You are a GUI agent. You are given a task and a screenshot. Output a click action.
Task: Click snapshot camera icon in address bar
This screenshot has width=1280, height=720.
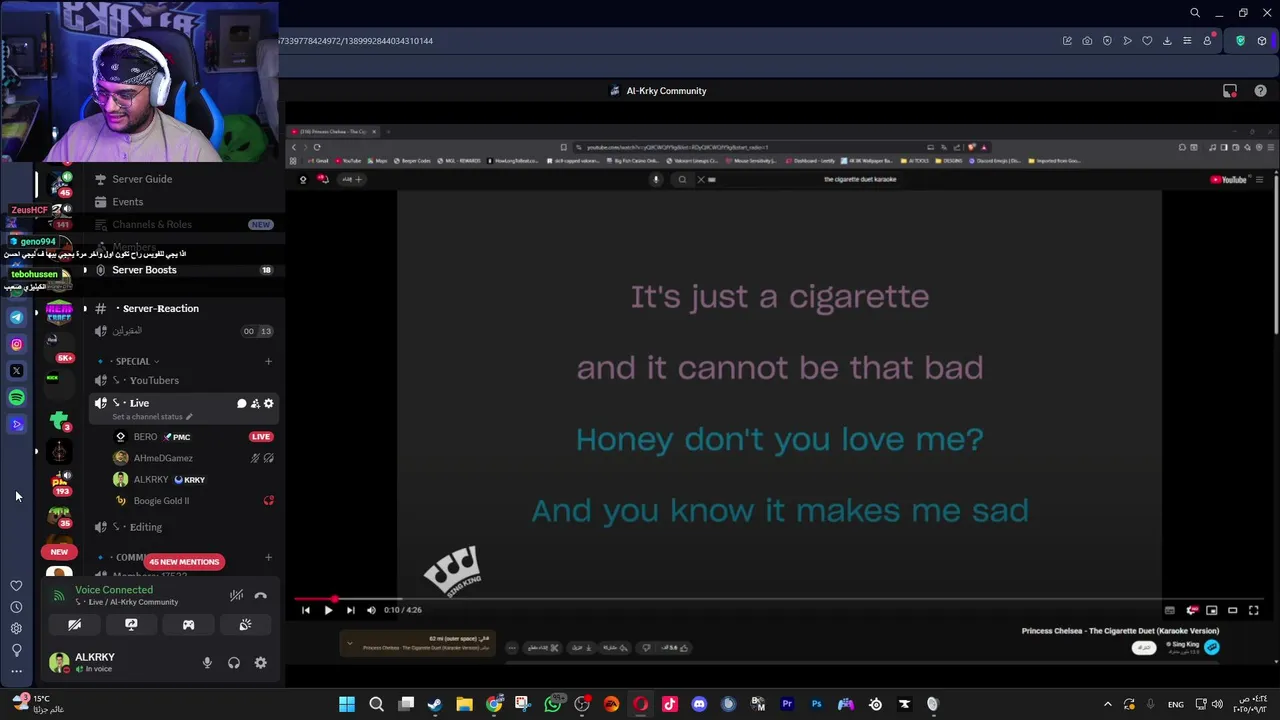[1087, 41]
